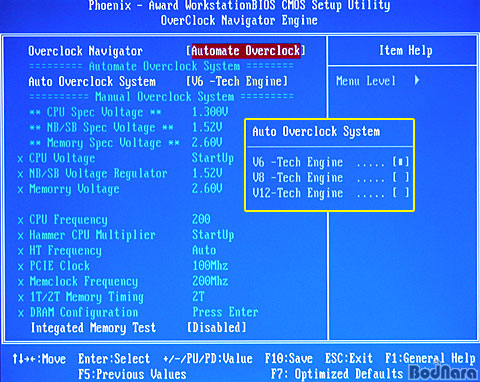Click the CPU Voltage StartUp value
The image size is (480, 382).
click(x=213, y=158)
